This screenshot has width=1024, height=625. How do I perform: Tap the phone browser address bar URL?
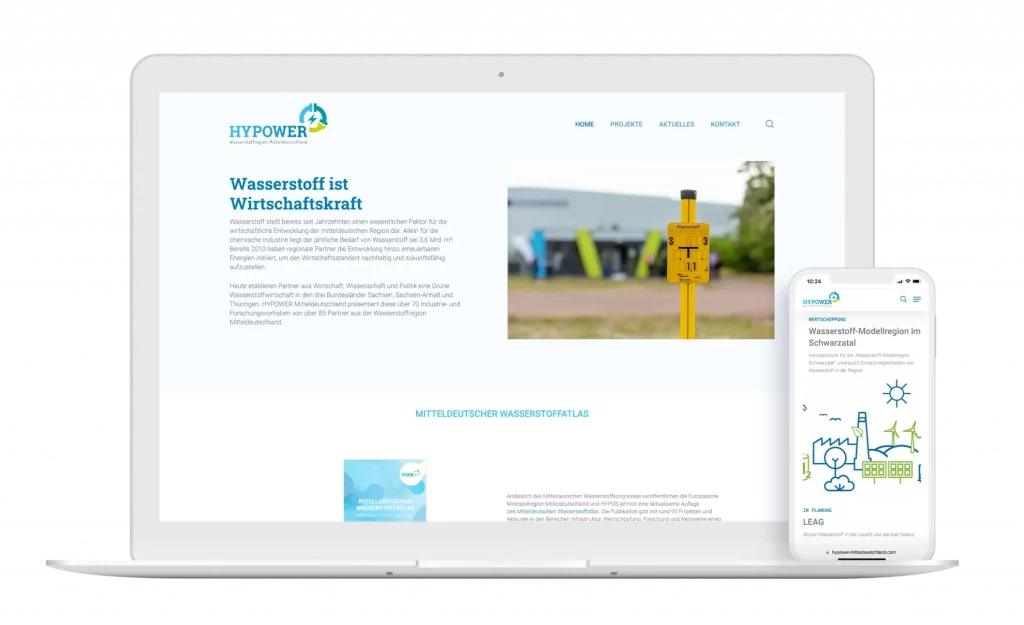(x=863, y=552)
